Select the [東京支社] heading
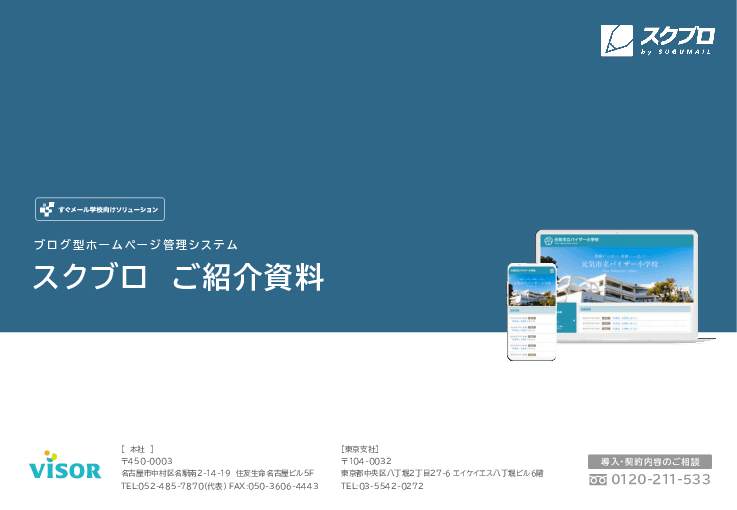The width and height of the screenshot is (737, 510). tap(360, 449)
